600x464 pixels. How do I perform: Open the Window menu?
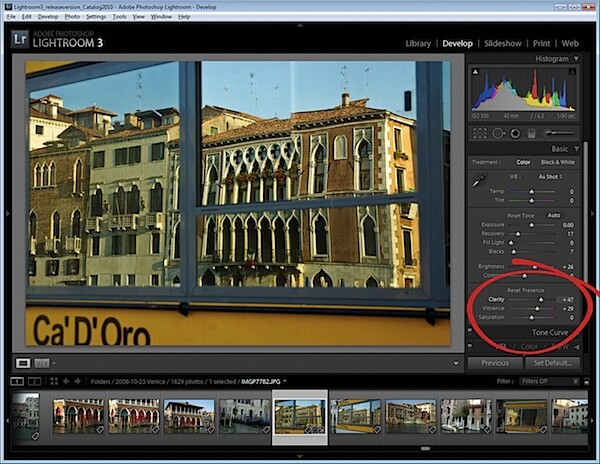pos(161,17)
